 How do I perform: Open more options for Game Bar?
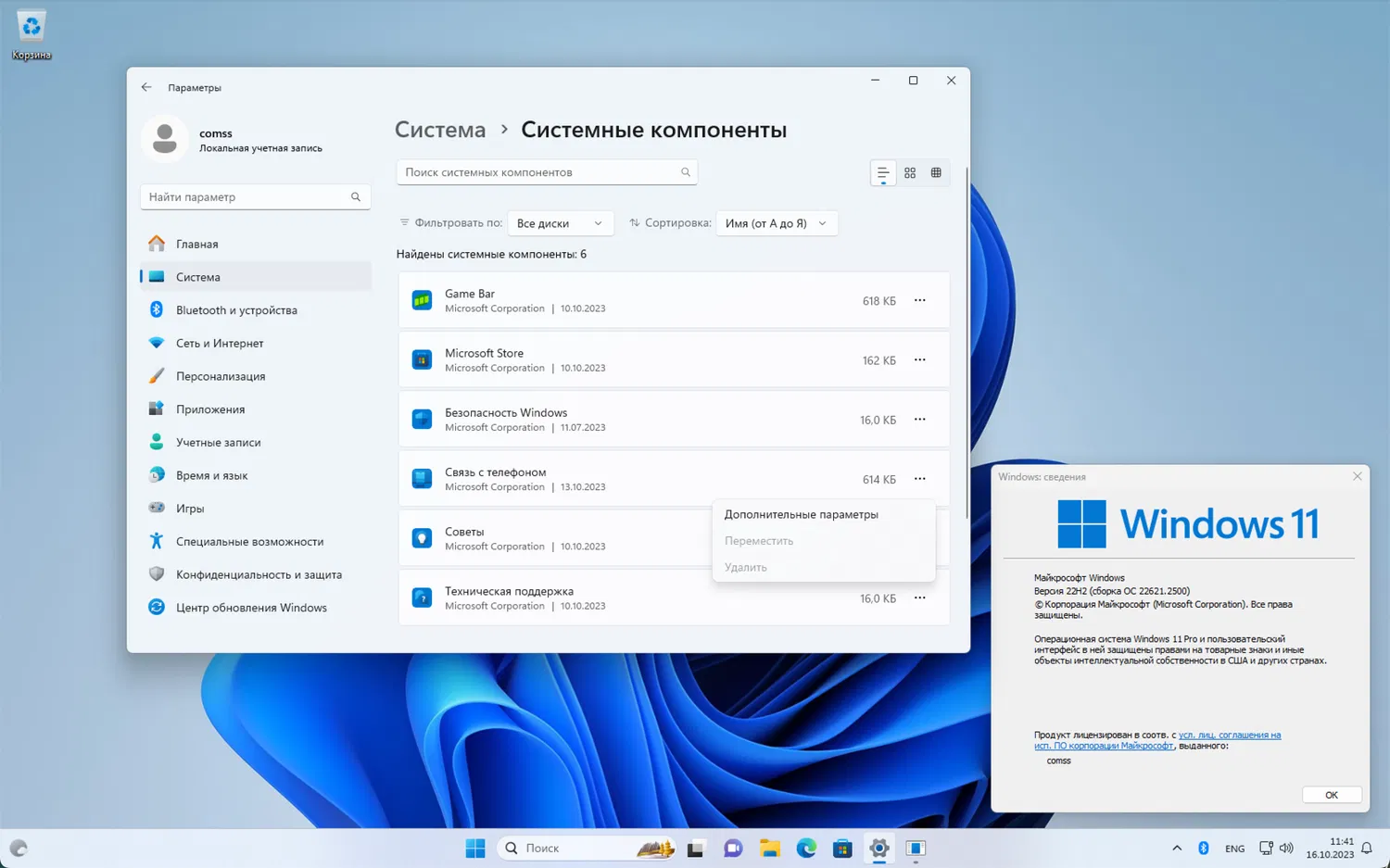[x=919, y=300]
